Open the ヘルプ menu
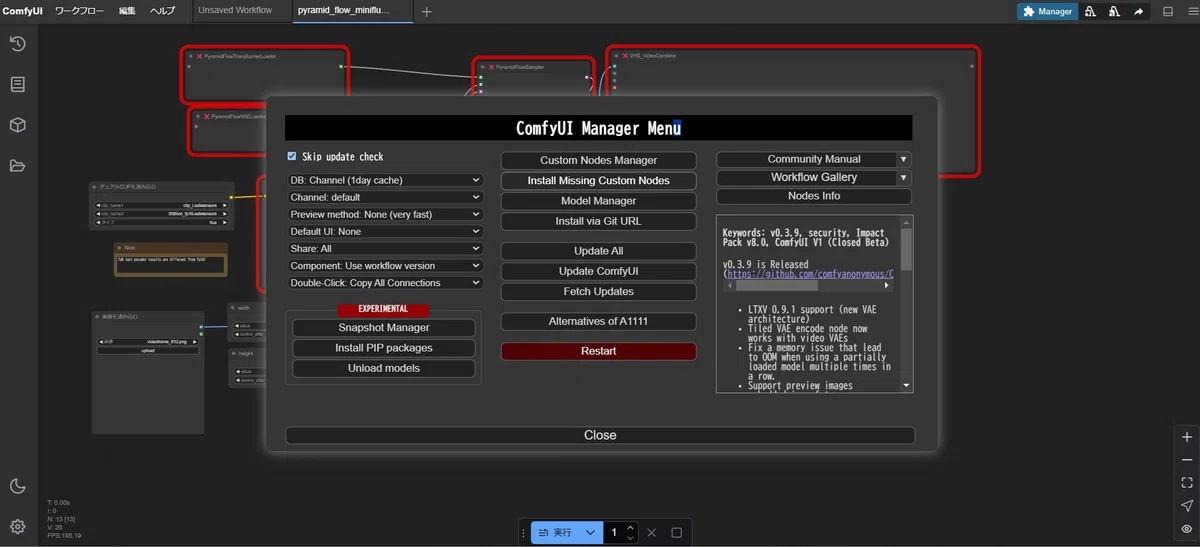 tap(162, 11)
